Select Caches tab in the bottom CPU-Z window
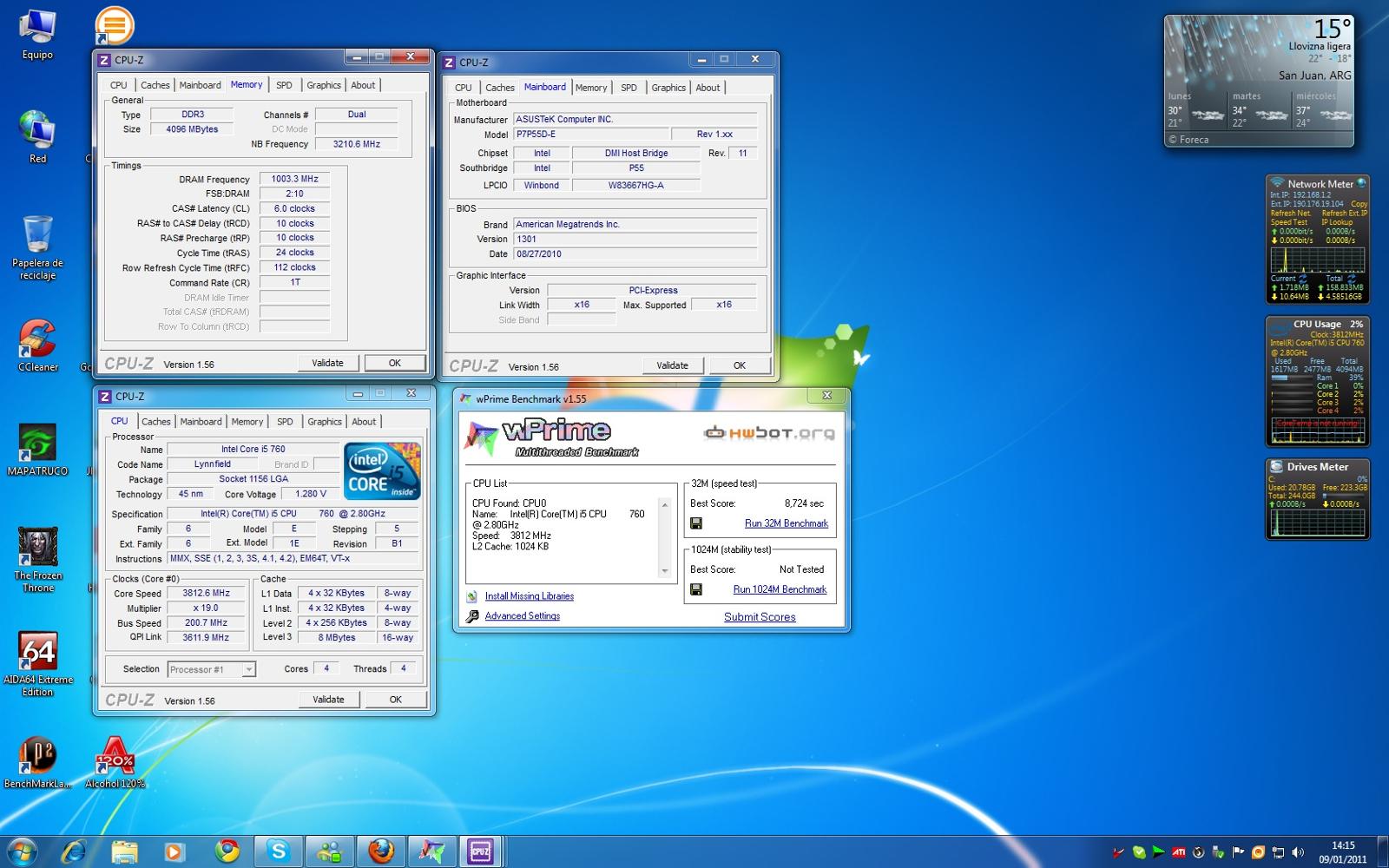 156,422
